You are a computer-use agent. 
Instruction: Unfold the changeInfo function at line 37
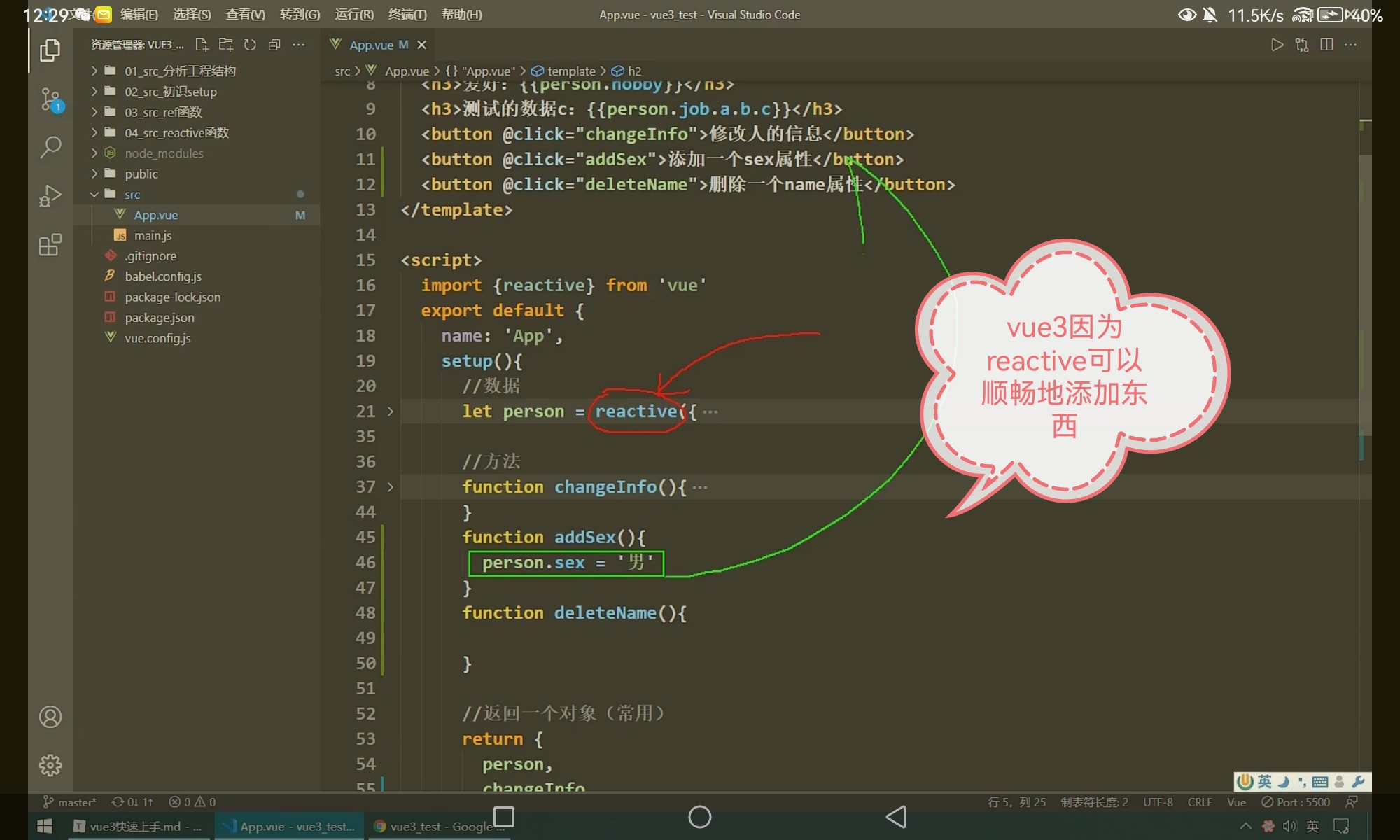tap(391, 487)
